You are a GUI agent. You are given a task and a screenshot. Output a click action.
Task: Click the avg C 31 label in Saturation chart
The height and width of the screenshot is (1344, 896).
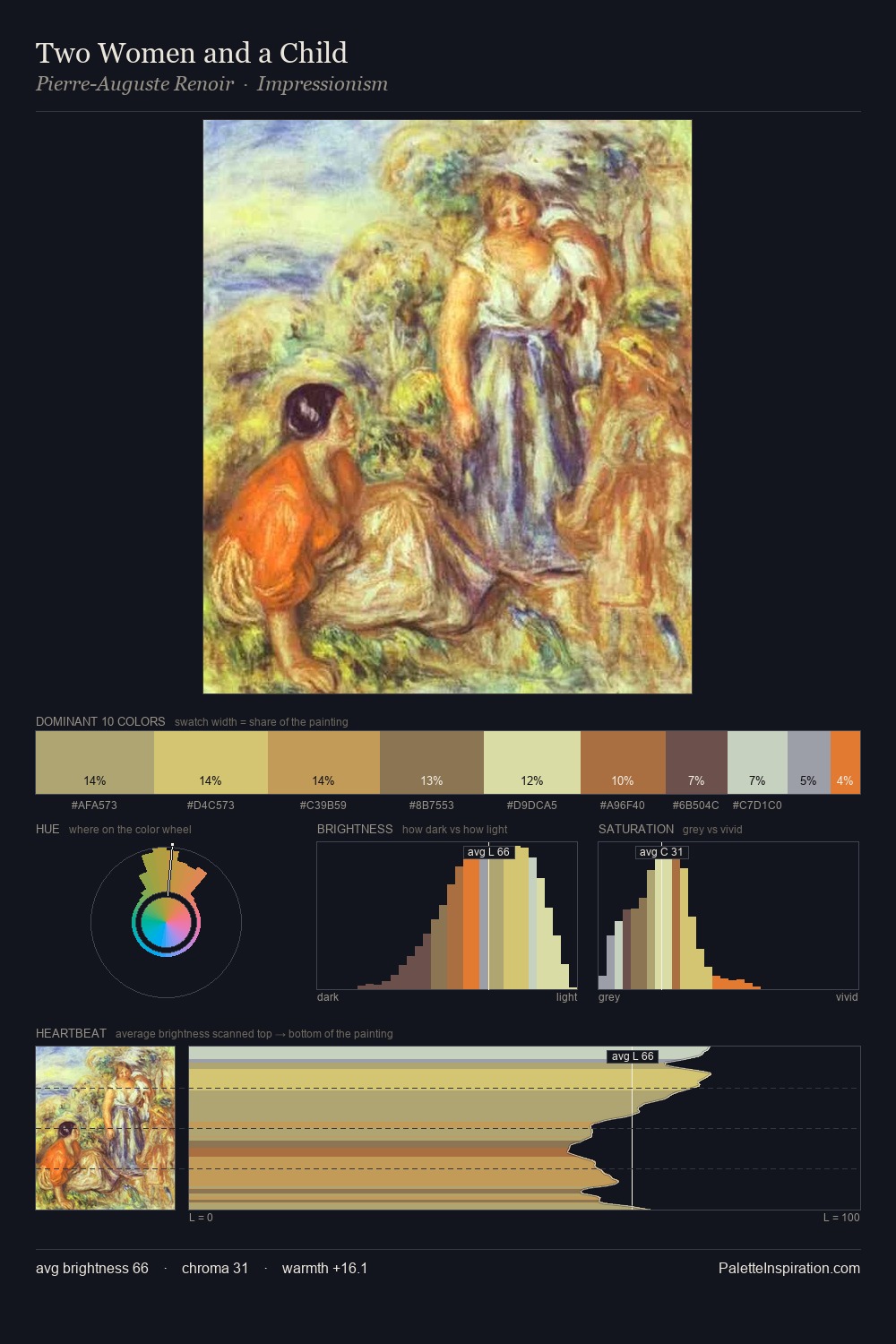[x=661, y=852]
